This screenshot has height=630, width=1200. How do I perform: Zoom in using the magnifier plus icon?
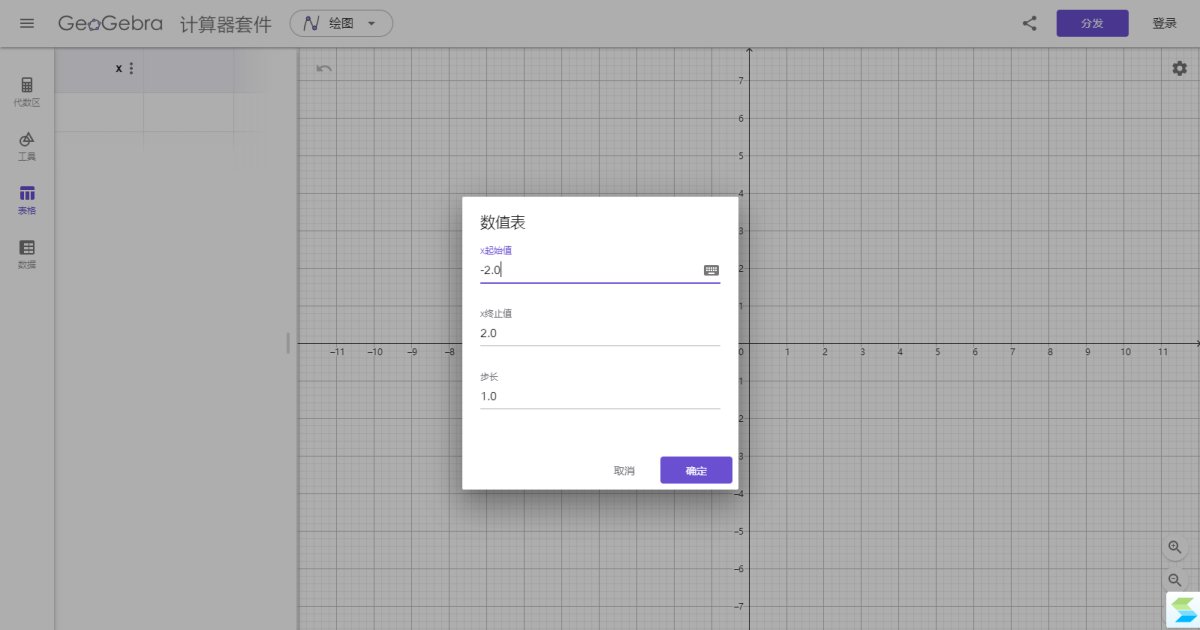click(x=1175, y=548)
